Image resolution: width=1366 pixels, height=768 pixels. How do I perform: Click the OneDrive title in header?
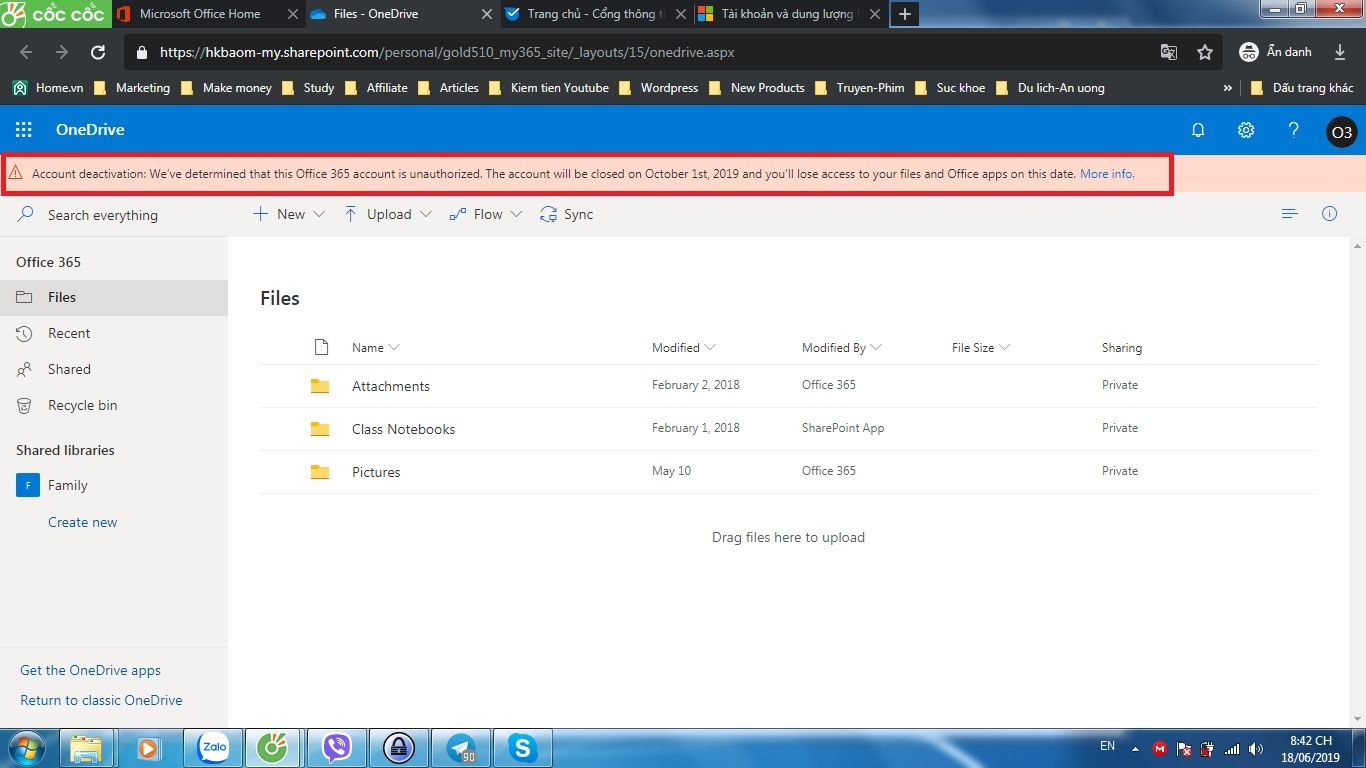[x=90, y=130]
